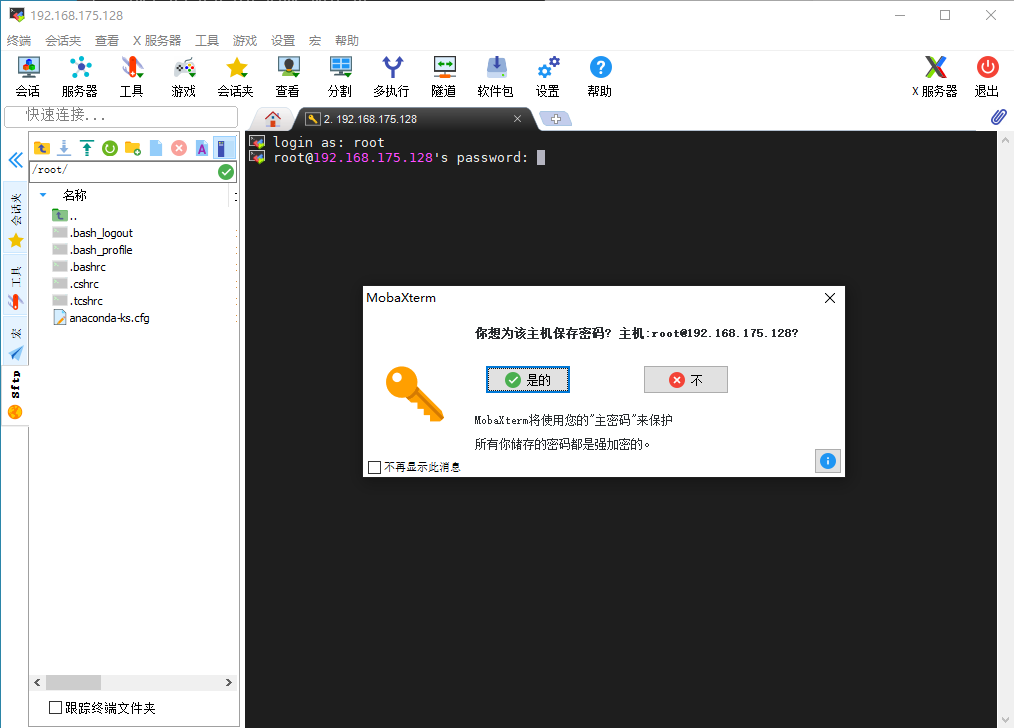The image size is (1014, 728).
Task: Click the blue info icon in dialog
Action: point(828,461)
